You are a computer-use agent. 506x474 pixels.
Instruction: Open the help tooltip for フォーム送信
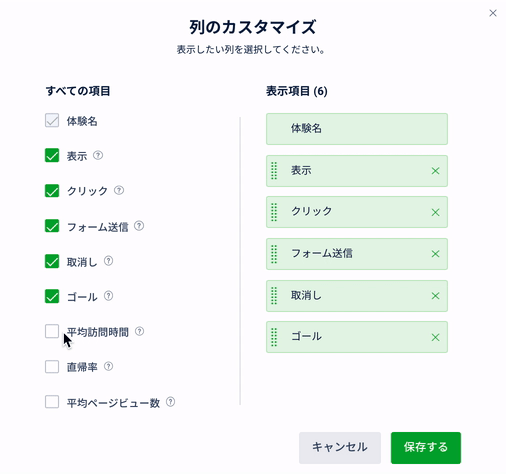(x=139, y=226)
